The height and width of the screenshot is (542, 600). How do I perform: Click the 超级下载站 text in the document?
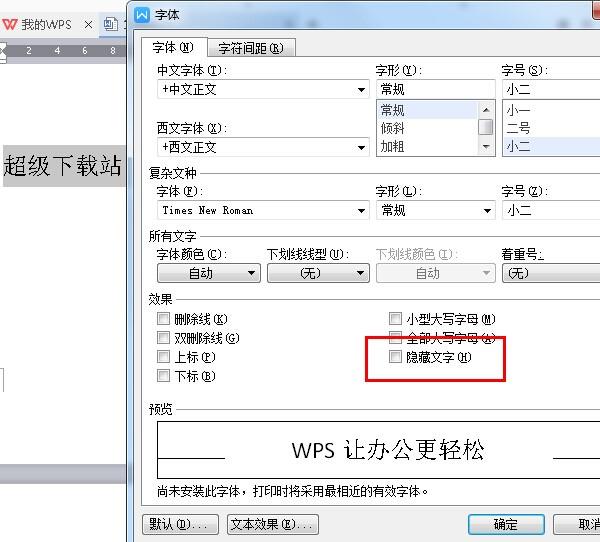click(62, 166)
